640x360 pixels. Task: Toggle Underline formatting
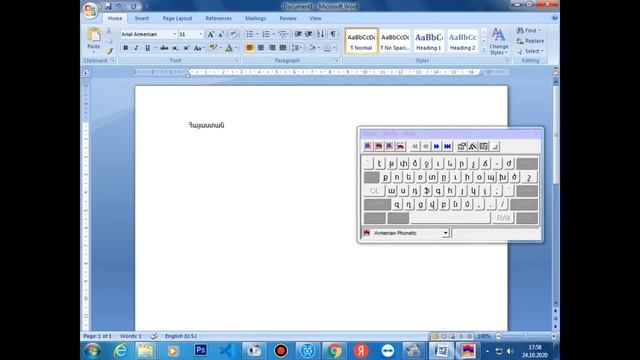pos(147,48)
